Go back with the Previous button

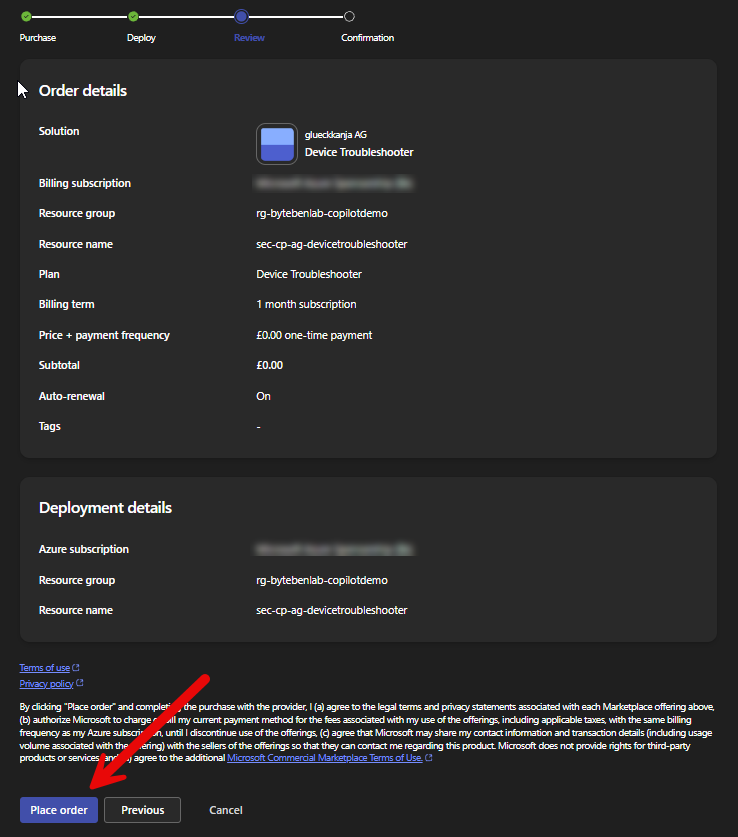142,810
